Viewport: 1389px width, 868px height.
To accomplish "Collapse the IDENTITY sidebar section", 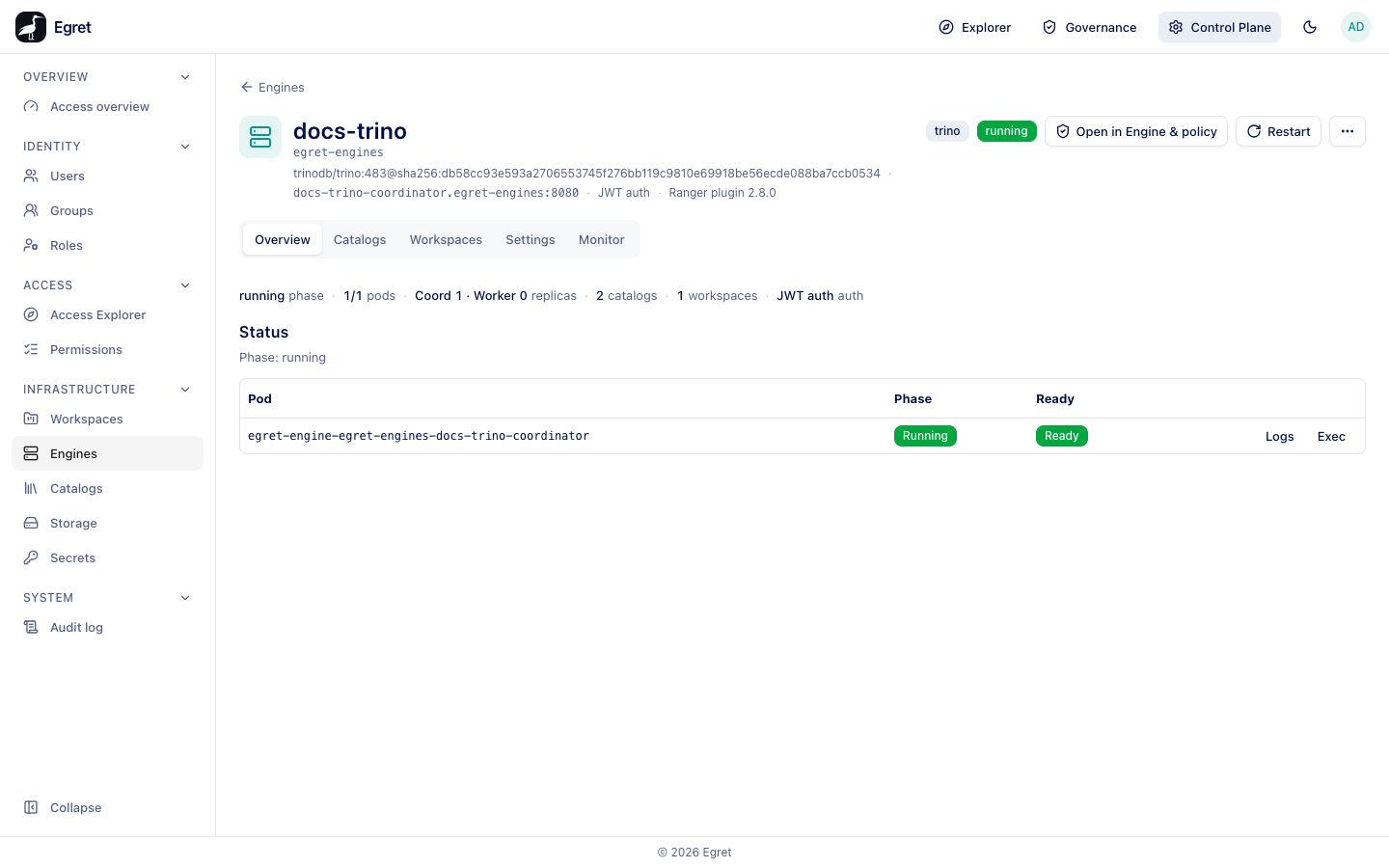I will tap(185, 147).
